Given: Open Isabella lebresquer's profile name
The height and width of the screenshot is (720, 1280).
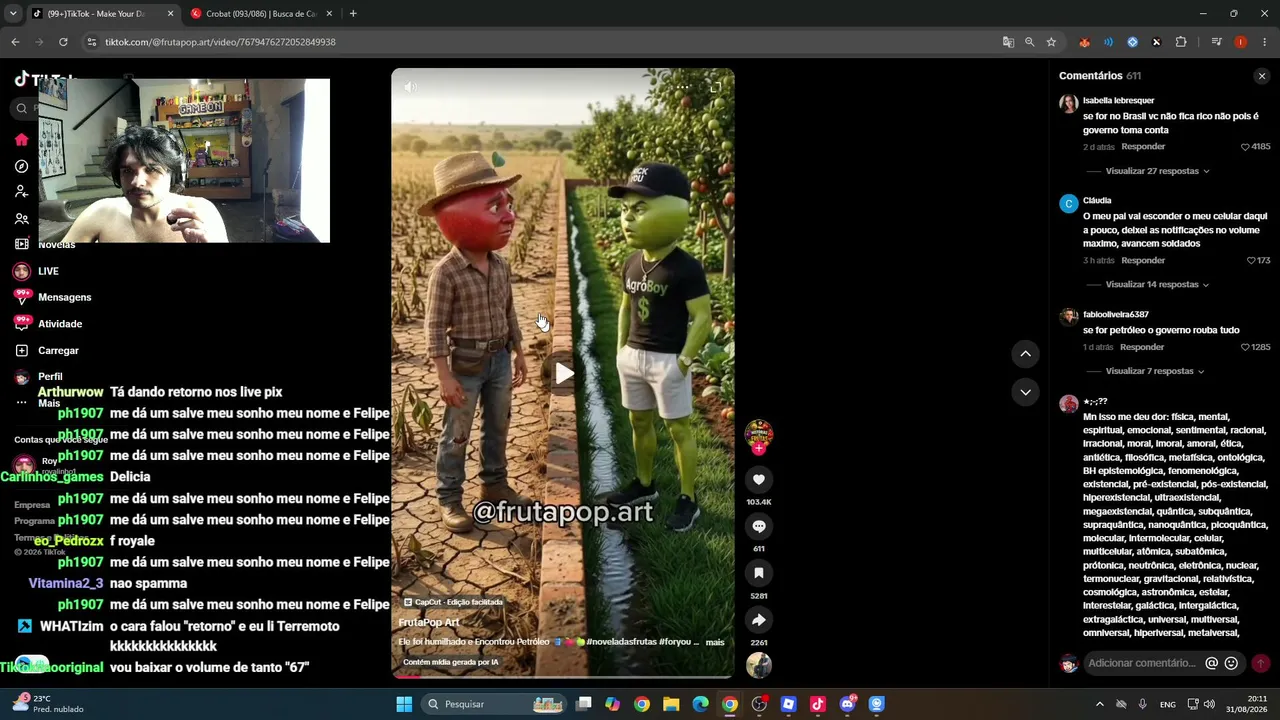Looking at the screenshot, I should coord(1118,101).
